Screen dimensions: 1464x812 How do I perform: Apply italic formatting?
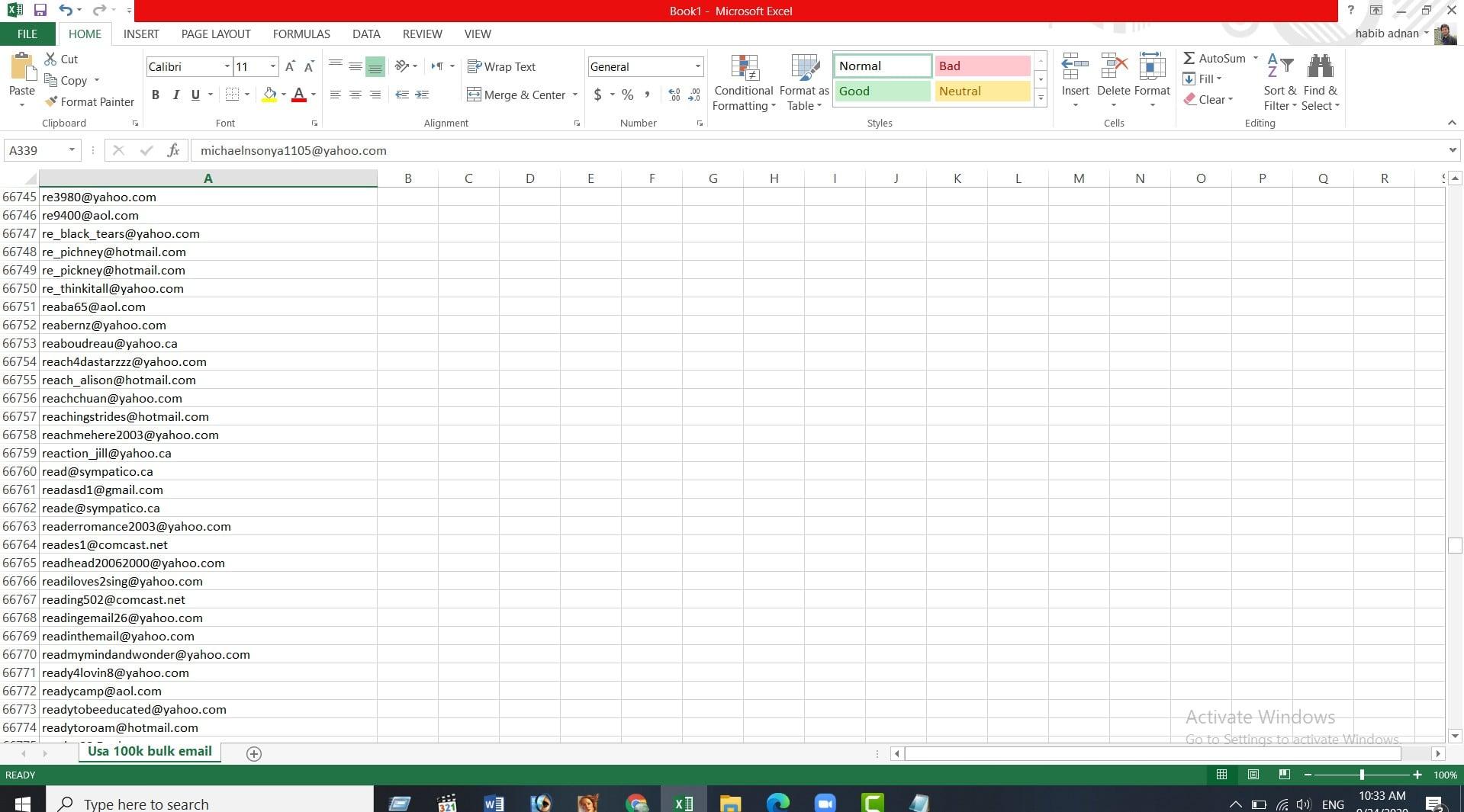pos(175,95)
